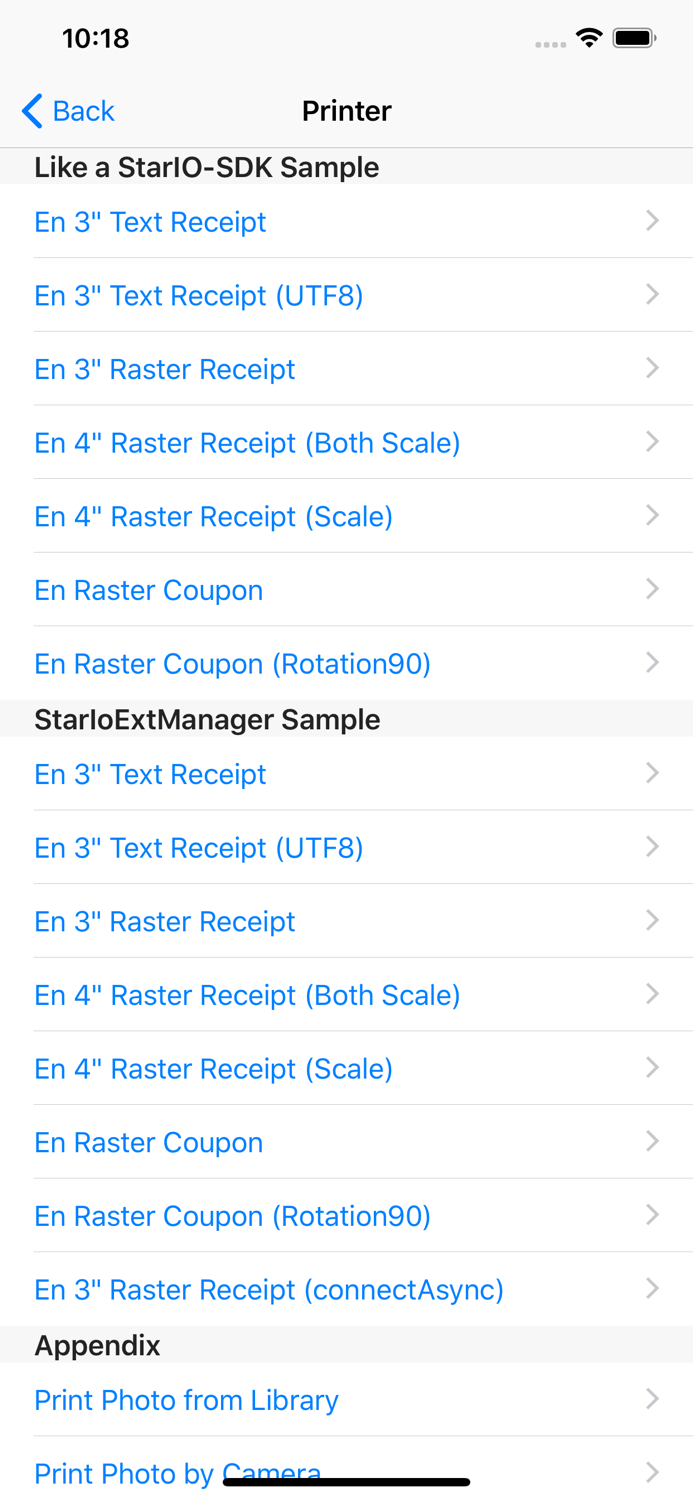
Task: Tap the cellular signal dots icon
Action: pos(550,42)
